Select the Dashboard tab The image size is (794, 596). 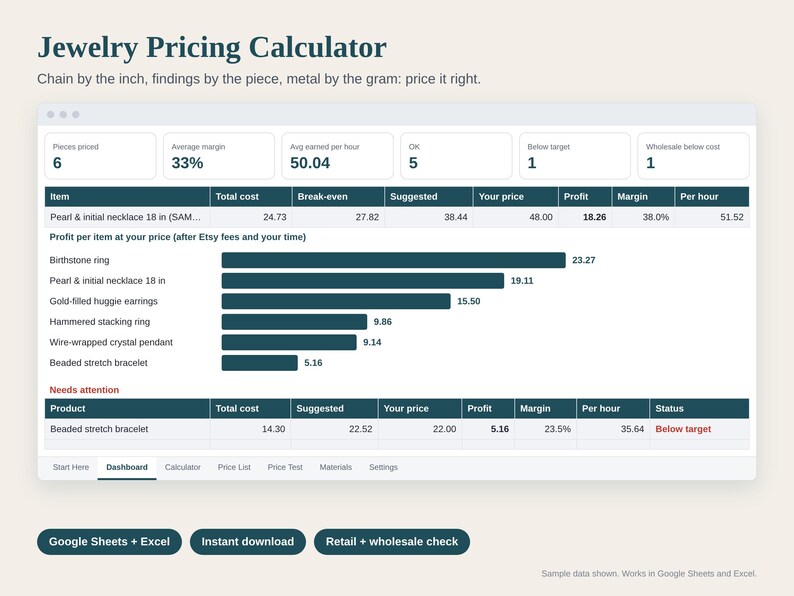127,467
